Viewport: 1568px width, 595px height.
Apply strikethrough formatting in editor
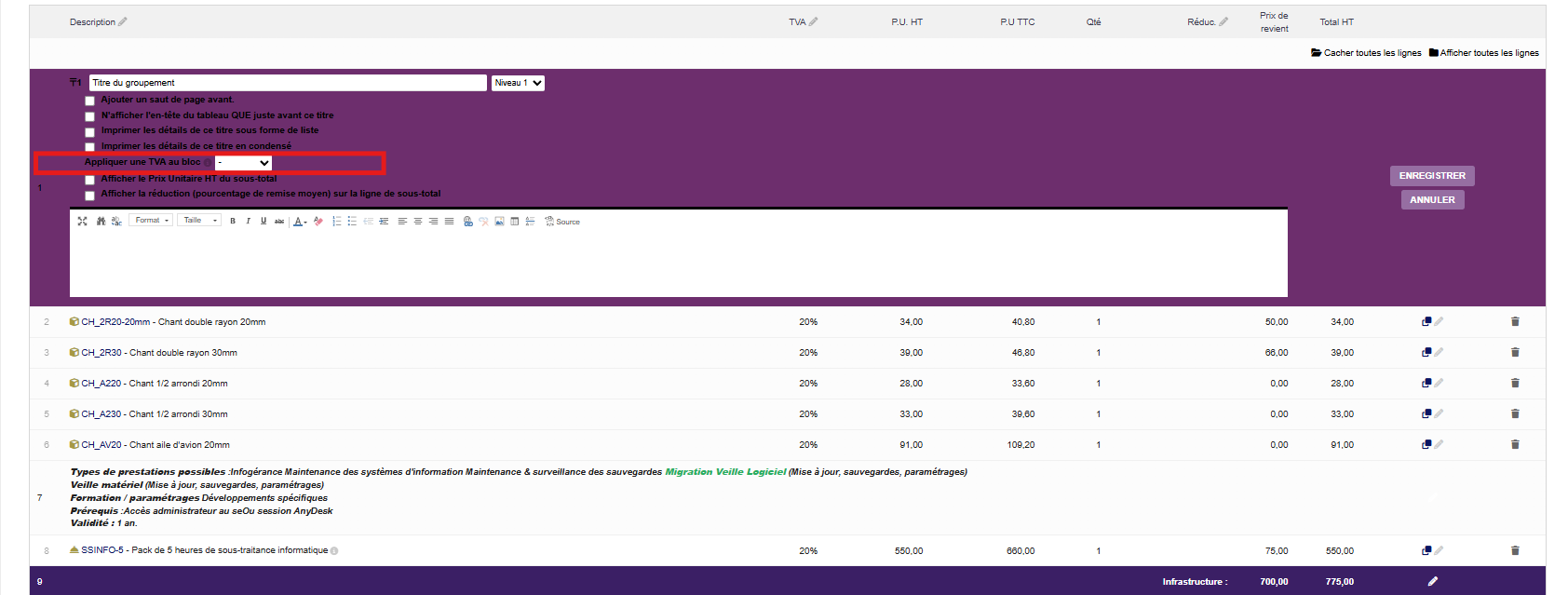(x=279, y=221)
